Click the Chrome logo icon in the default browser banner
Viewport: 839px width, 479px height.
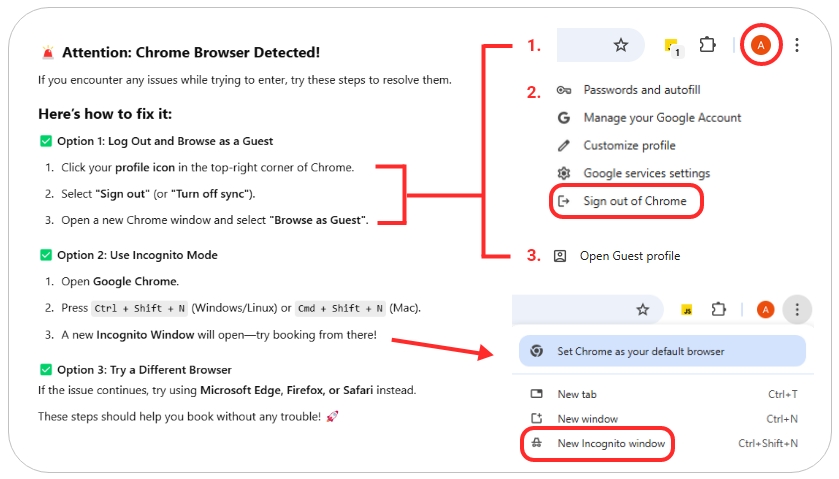tap(537, 351)
